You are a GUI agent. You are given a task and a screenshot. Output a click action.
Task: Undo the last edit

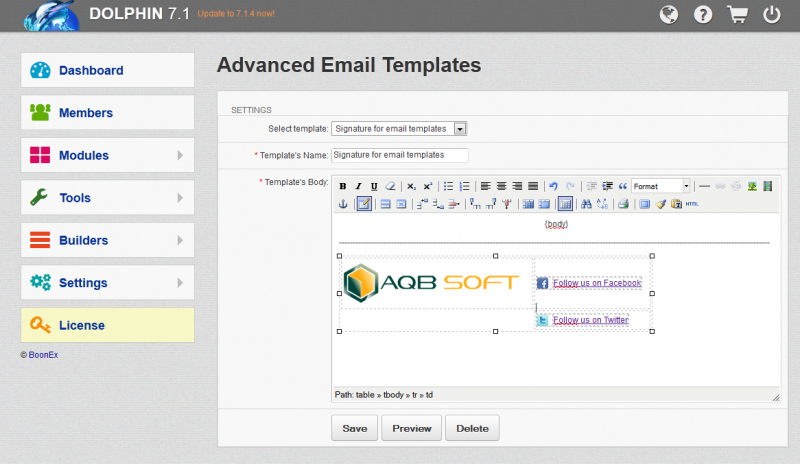pyautogui.click(x=554, y=186)
